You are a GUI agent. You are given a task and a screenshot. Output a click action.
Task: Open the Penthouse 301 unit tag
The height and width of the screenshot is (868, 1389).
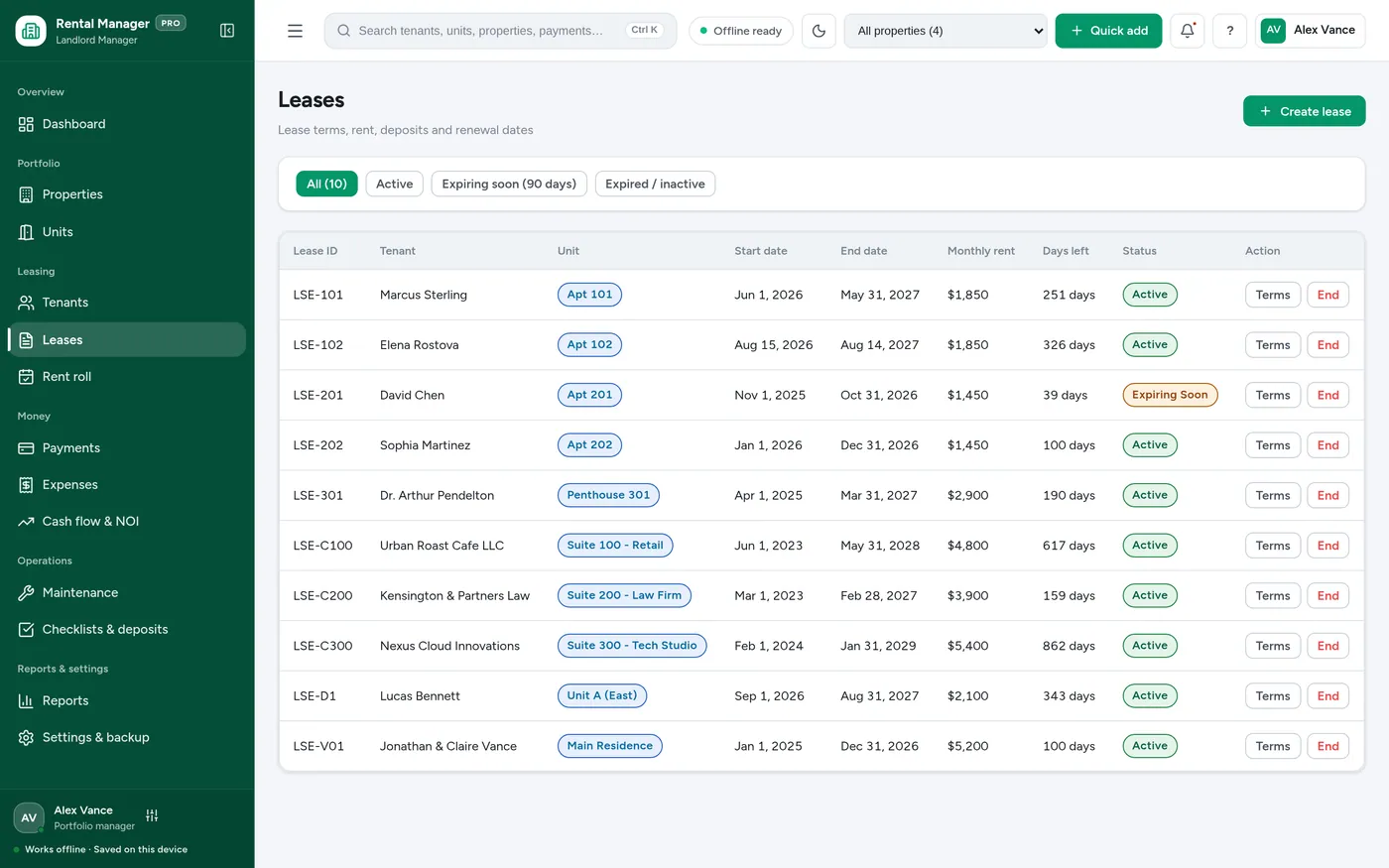[x=608, y=495]
